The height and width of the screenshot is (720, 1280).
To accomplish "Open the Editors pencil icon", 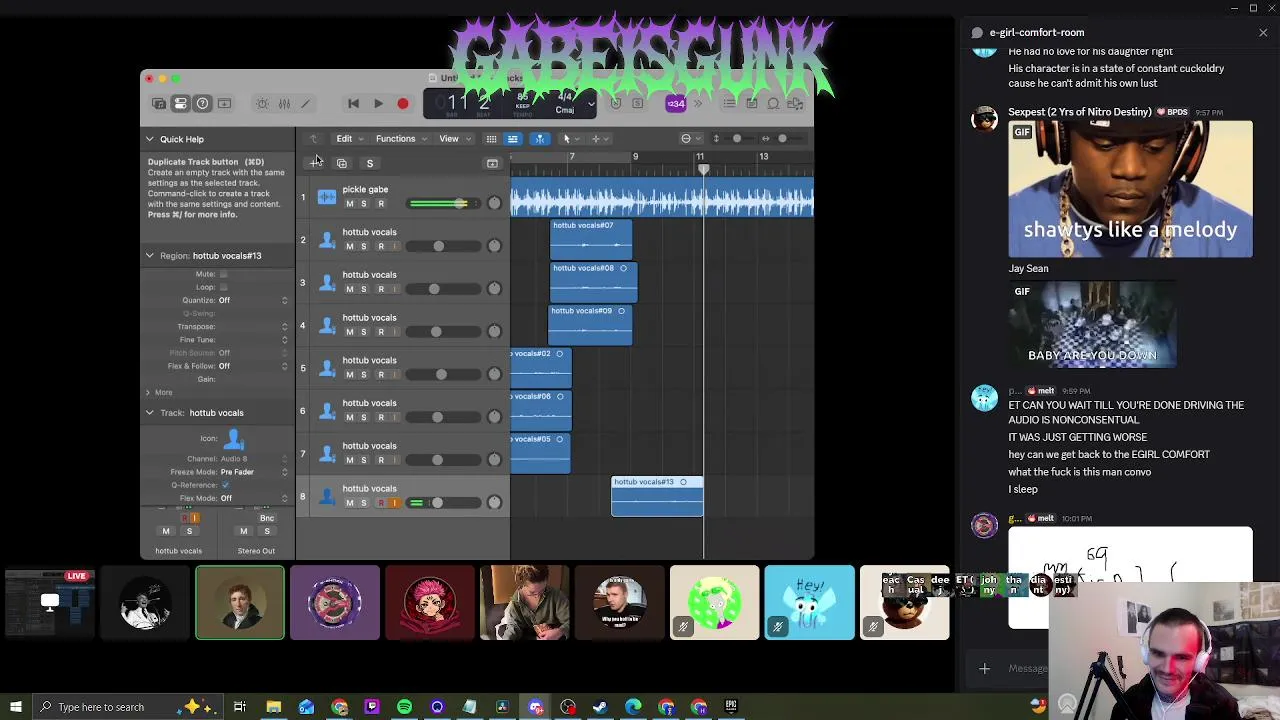I will [x=306, y=103].
